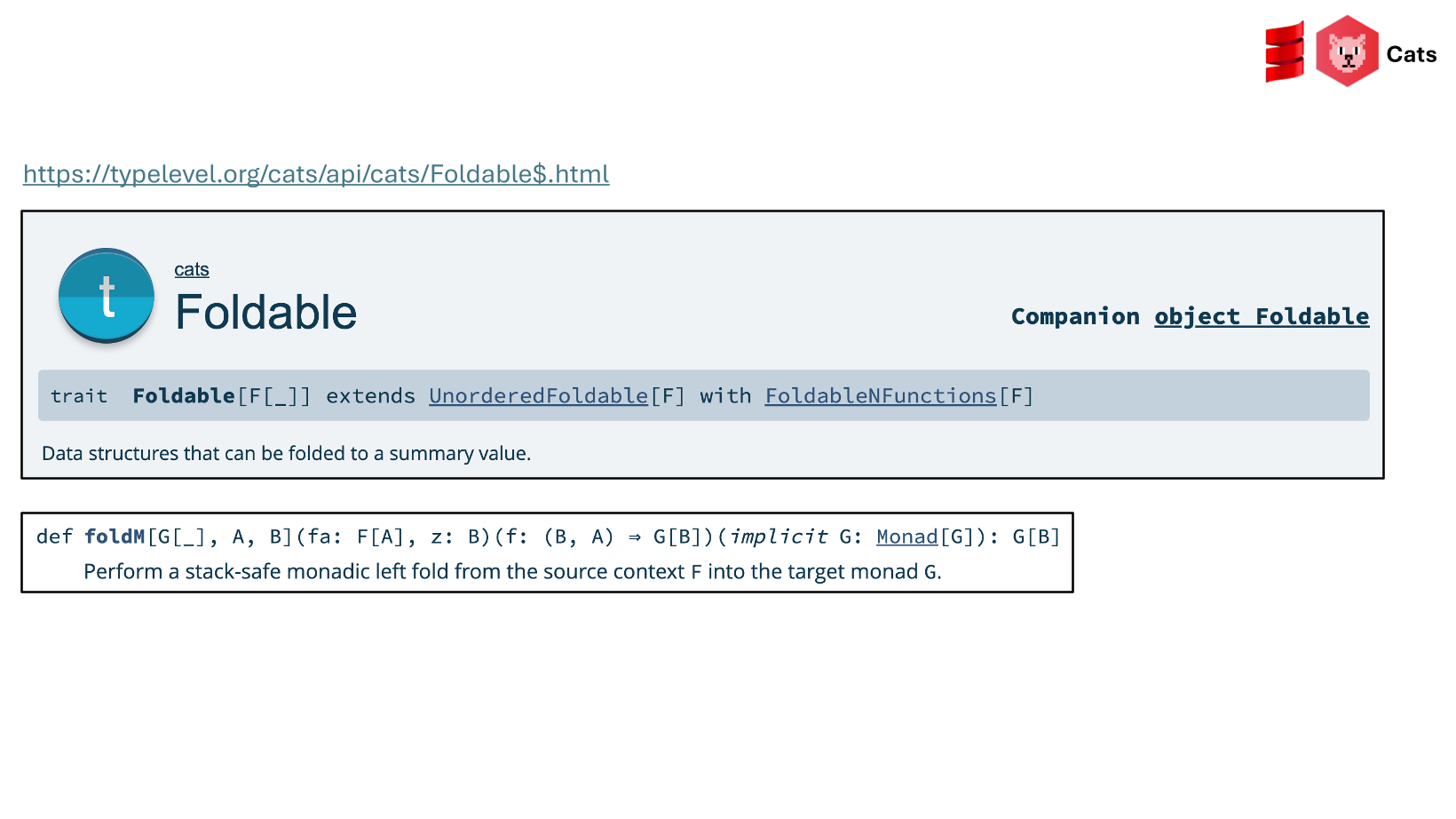Open the 'cats' package link above Foldable

click(x=192, y=270)
